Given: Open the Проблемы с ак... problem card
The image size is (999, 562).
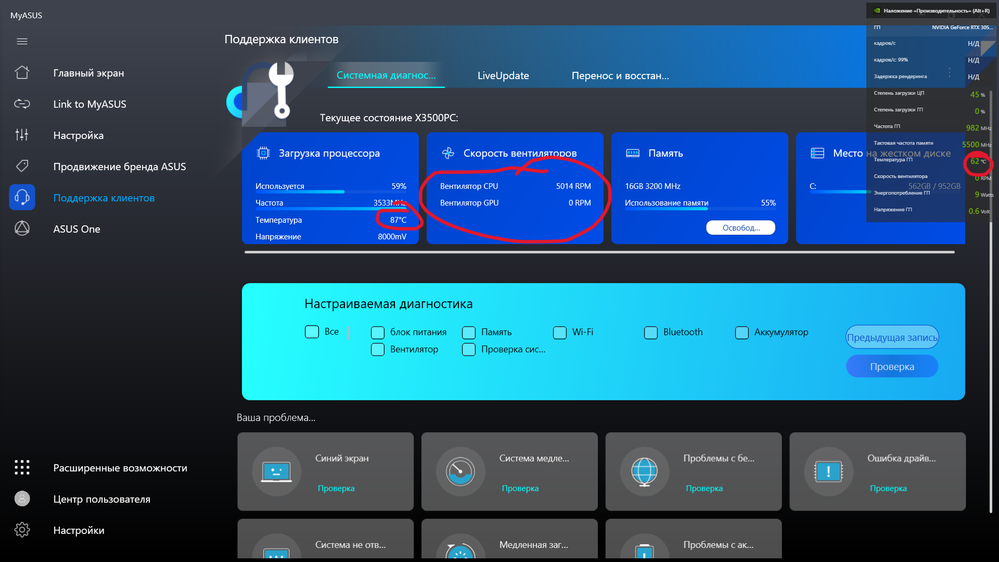Looking at the screenshot, I should point(693,540).
